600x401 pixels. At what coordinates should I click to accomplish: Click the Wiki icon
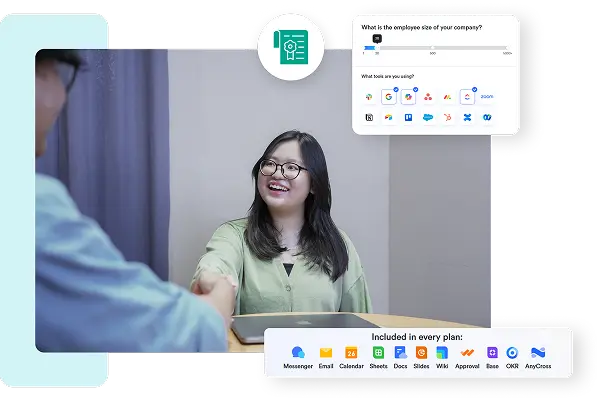click(x=442, y=353)
